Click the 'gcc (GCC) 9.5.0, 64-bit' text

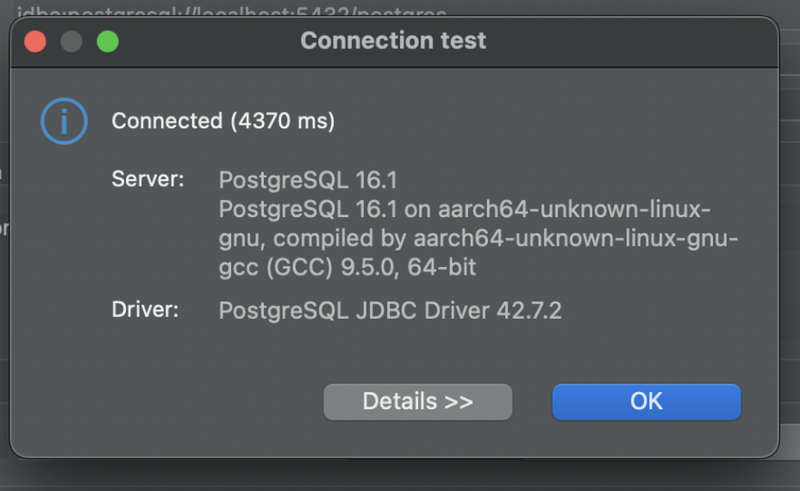(x=347, y=267)
